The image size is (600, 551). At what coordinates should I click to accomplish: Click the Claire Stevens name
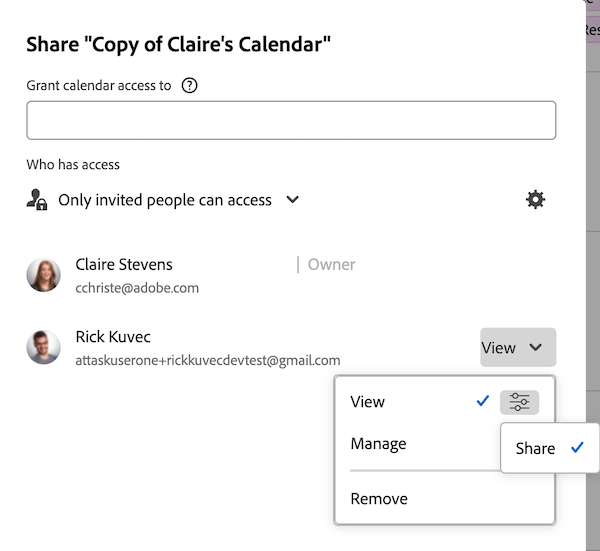pos(124,265)
